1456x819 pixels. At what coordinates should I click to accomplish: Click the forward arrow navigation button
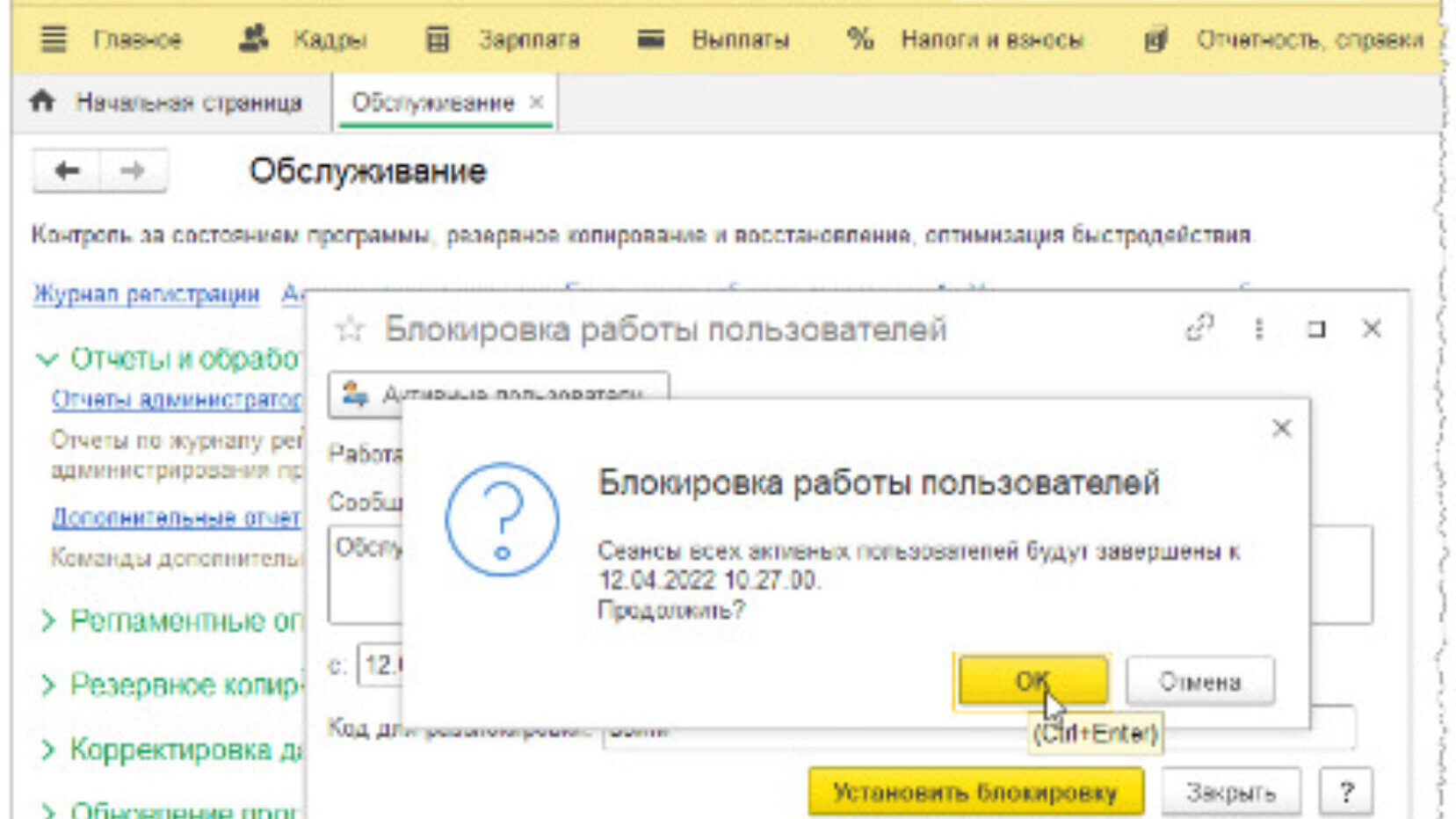click(133, 170)
